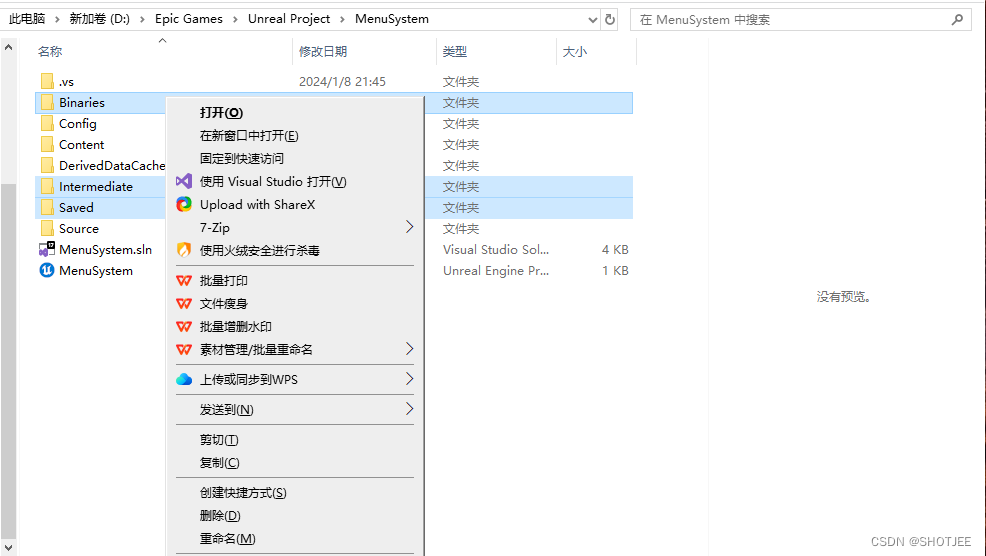Click the Visual Studio Sol... type cell
Viewport: 986px width, 556px height.
(496, 250)
